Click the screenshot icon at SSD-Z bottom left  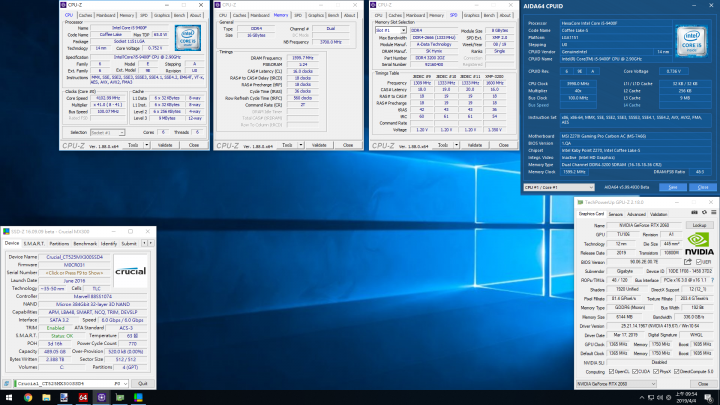click(x=6, y=383)
